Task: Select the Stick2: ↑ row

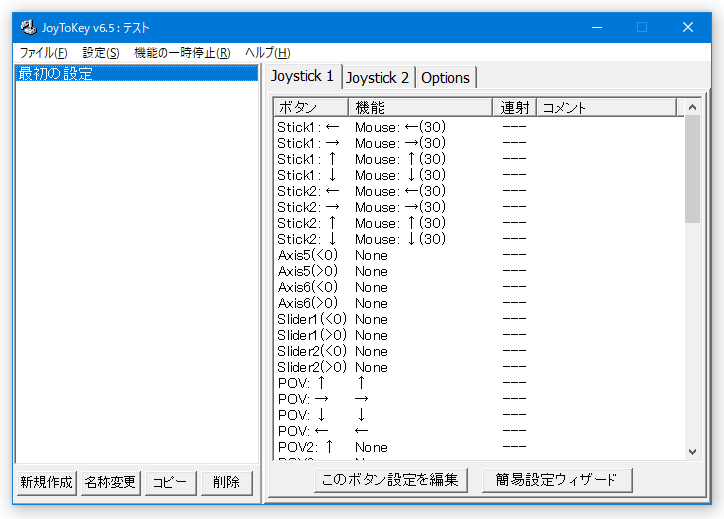Action: click(479, 223)
